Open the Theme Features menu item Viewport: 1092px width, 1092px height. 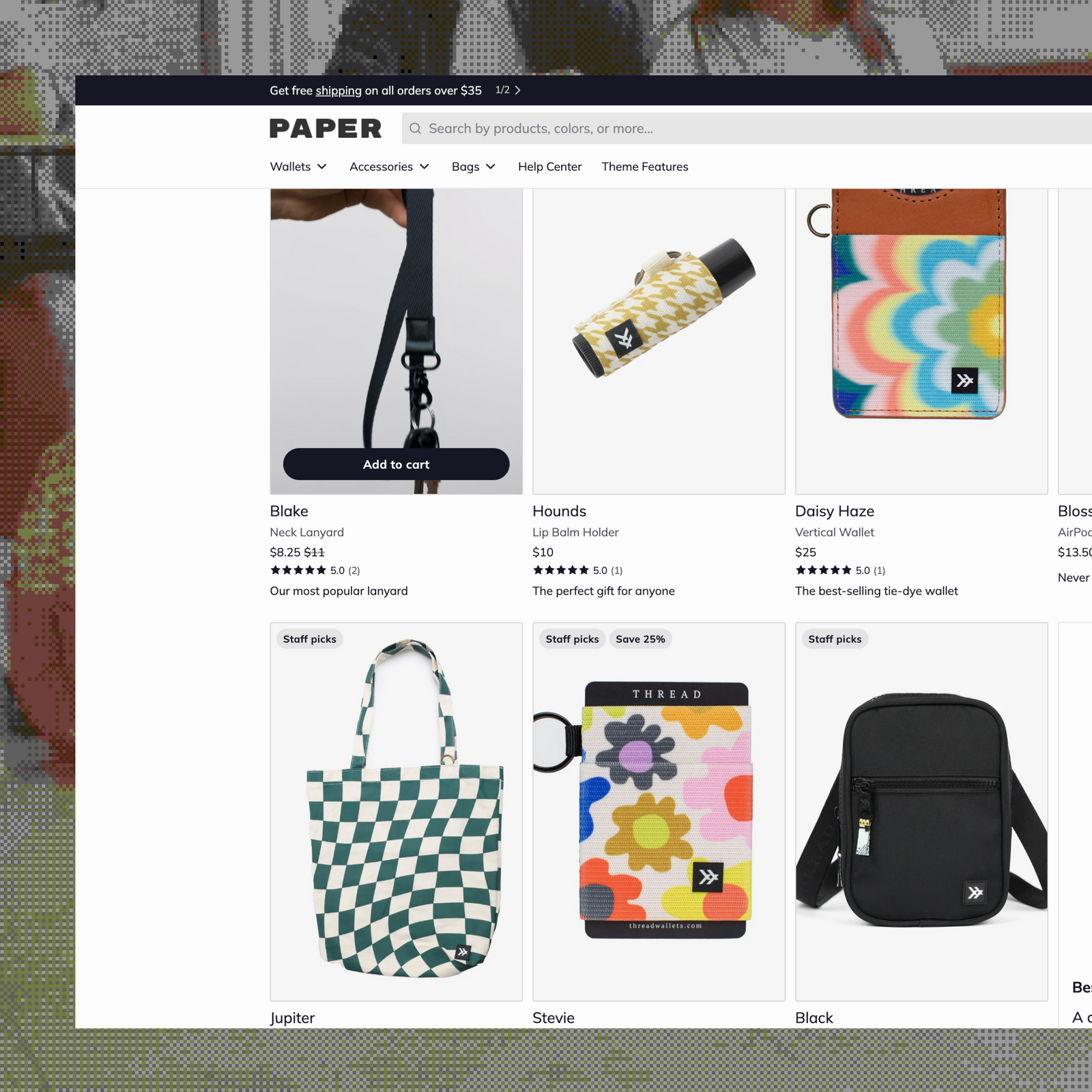click(x=645, y=167)
